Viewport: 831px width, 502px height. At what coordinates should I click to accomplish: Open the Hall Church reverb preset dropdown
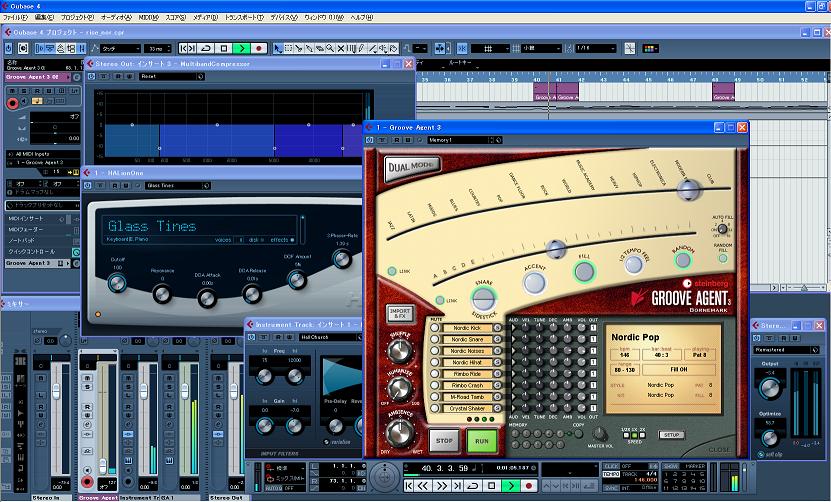[x=332, y=337]
